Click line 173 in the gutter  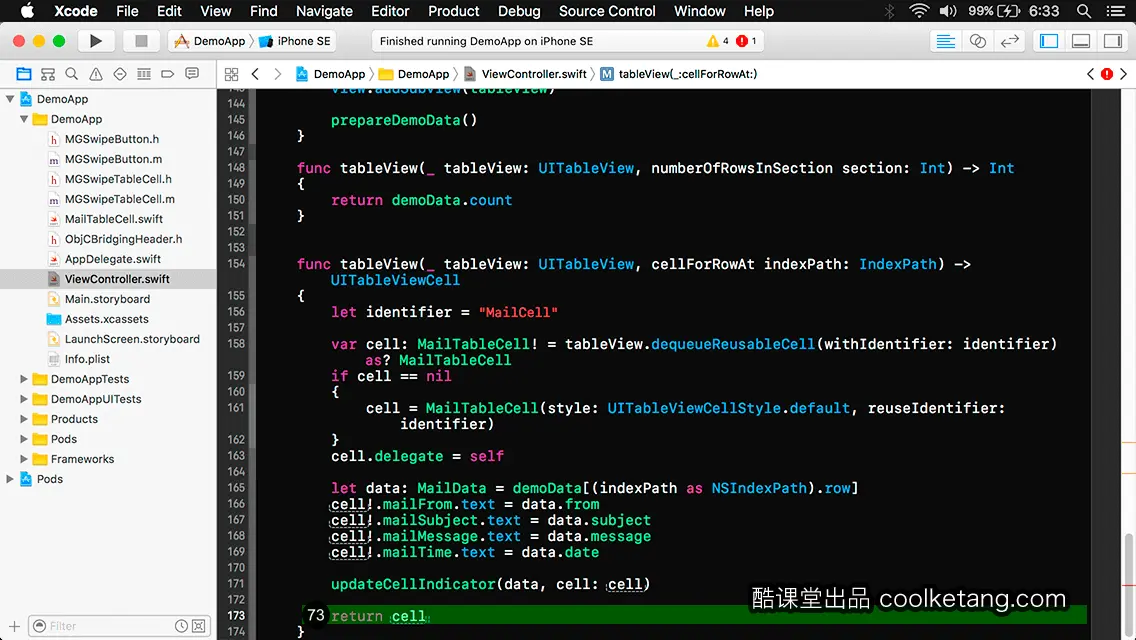coord(235,615)
